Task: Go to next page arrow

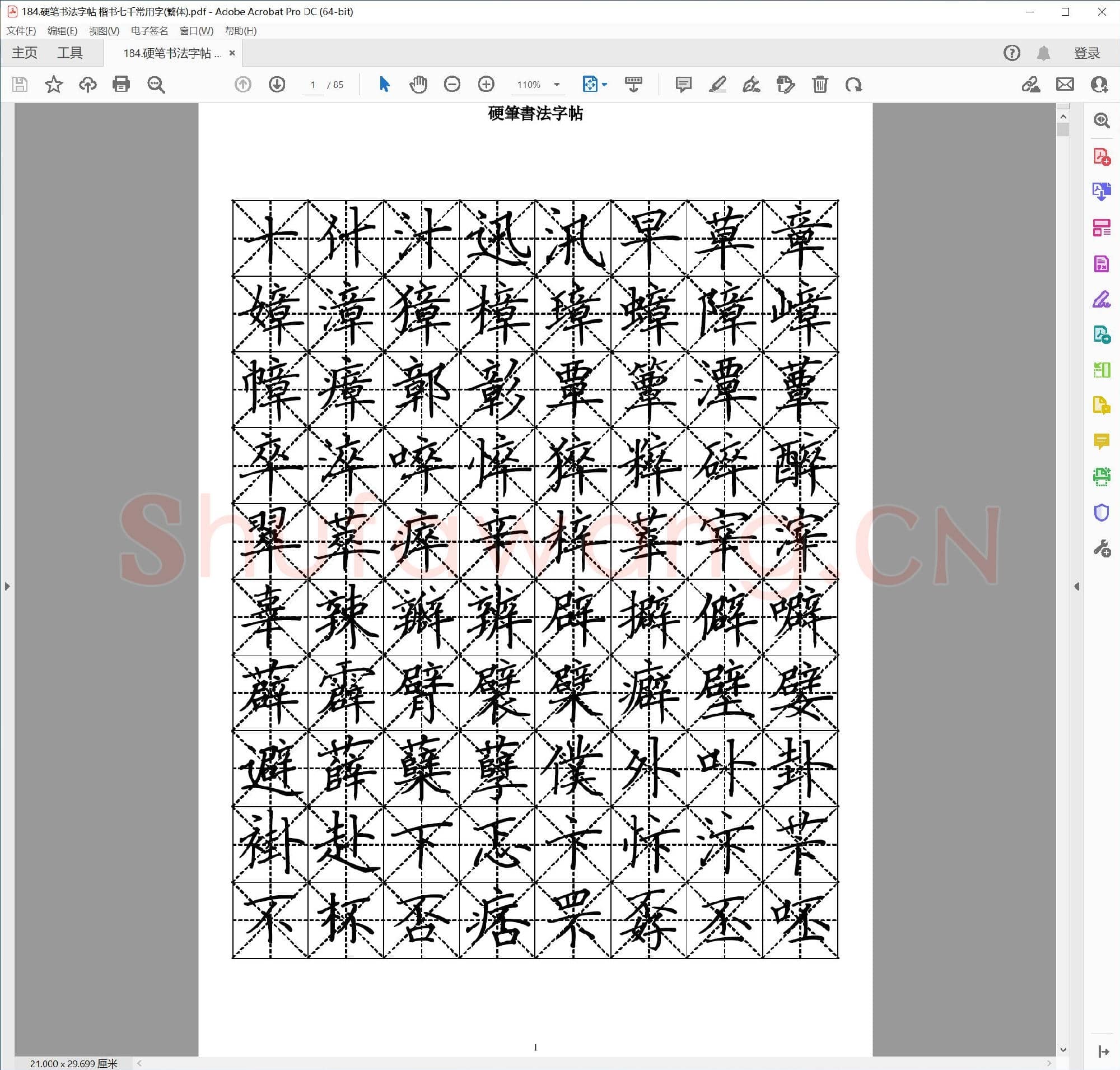Action: click(277, 85)
